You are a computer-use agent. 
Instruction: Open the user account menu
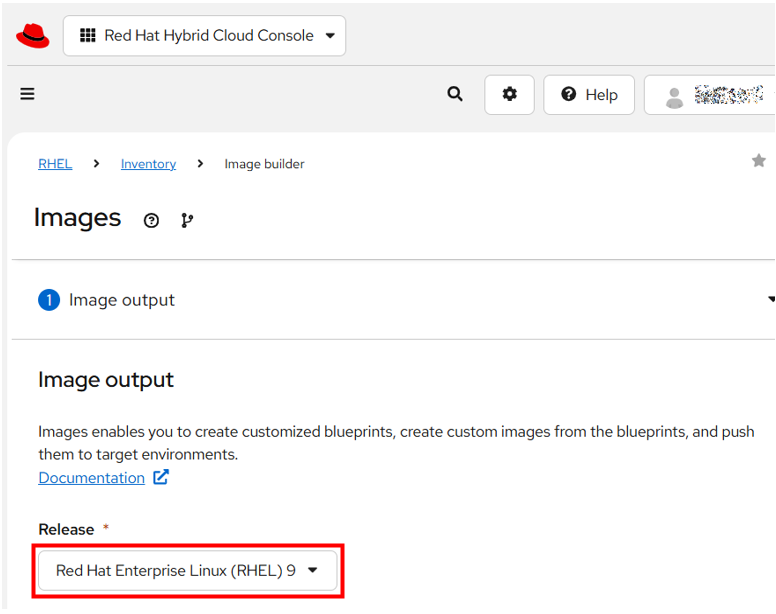click(x=712, y=95)
